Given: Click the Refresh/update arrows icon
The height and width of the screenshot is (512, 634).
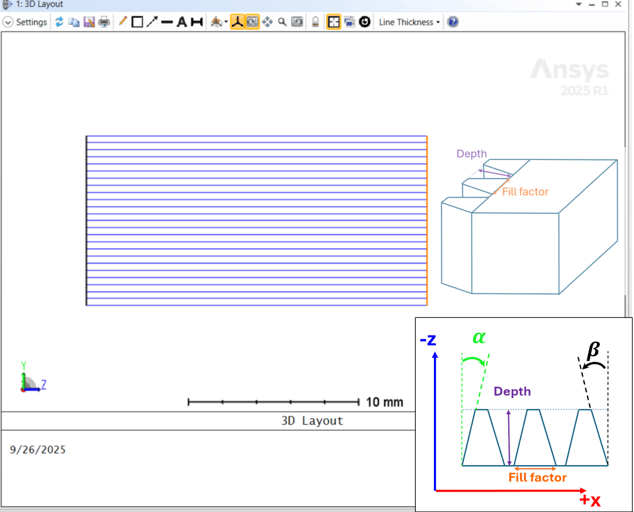Looking at the screenshot, I should (59, 22).
